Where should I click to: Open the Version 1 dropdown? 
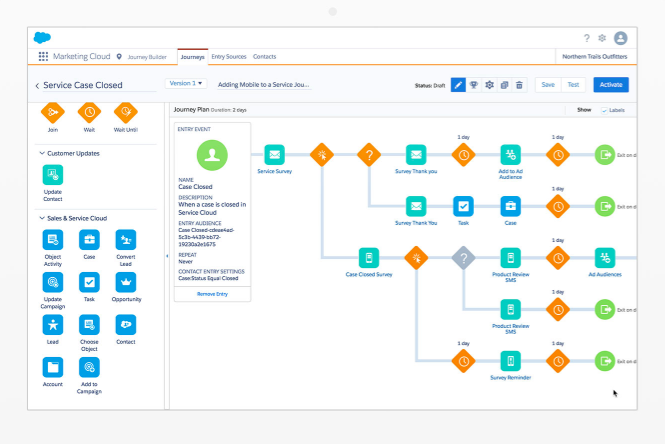[186, 84]
